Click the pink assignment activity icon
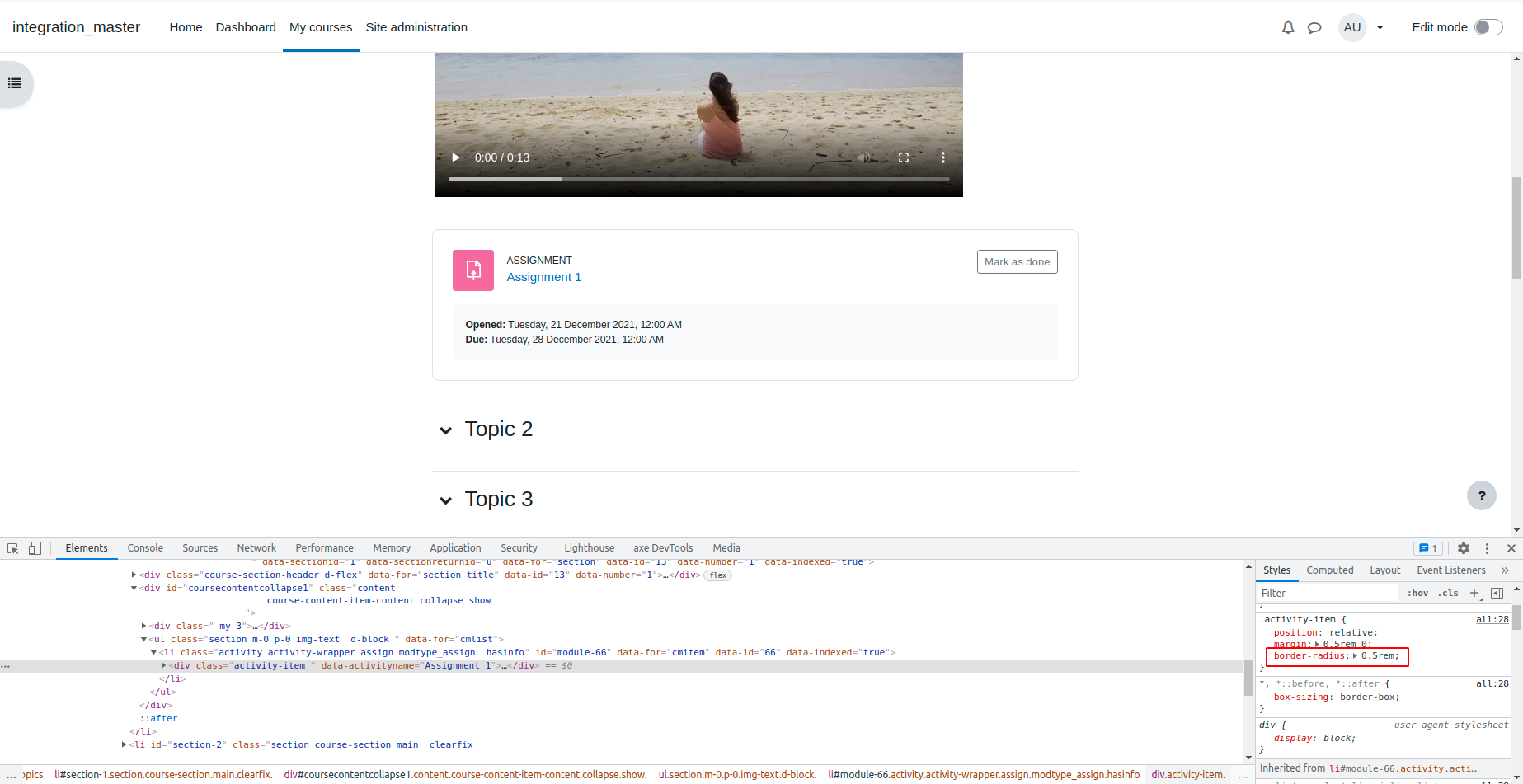 [473, 270]
